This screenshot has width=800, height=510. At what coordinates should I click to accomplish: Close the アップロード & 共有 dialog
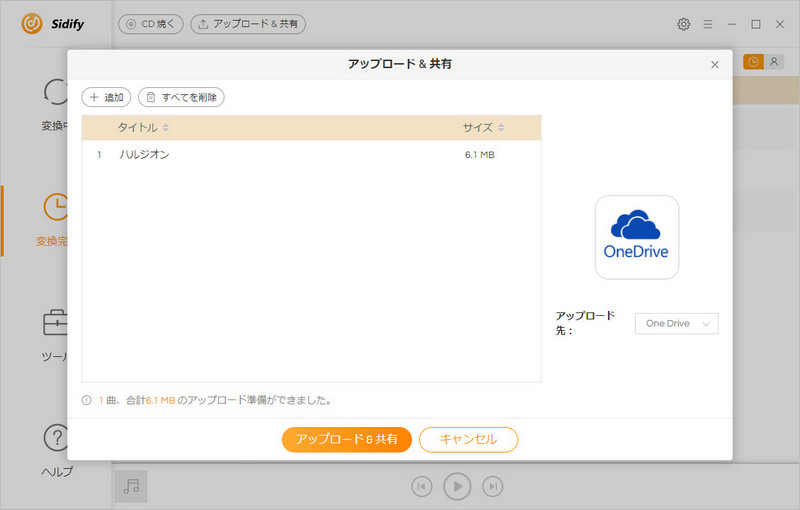[715, 65]
